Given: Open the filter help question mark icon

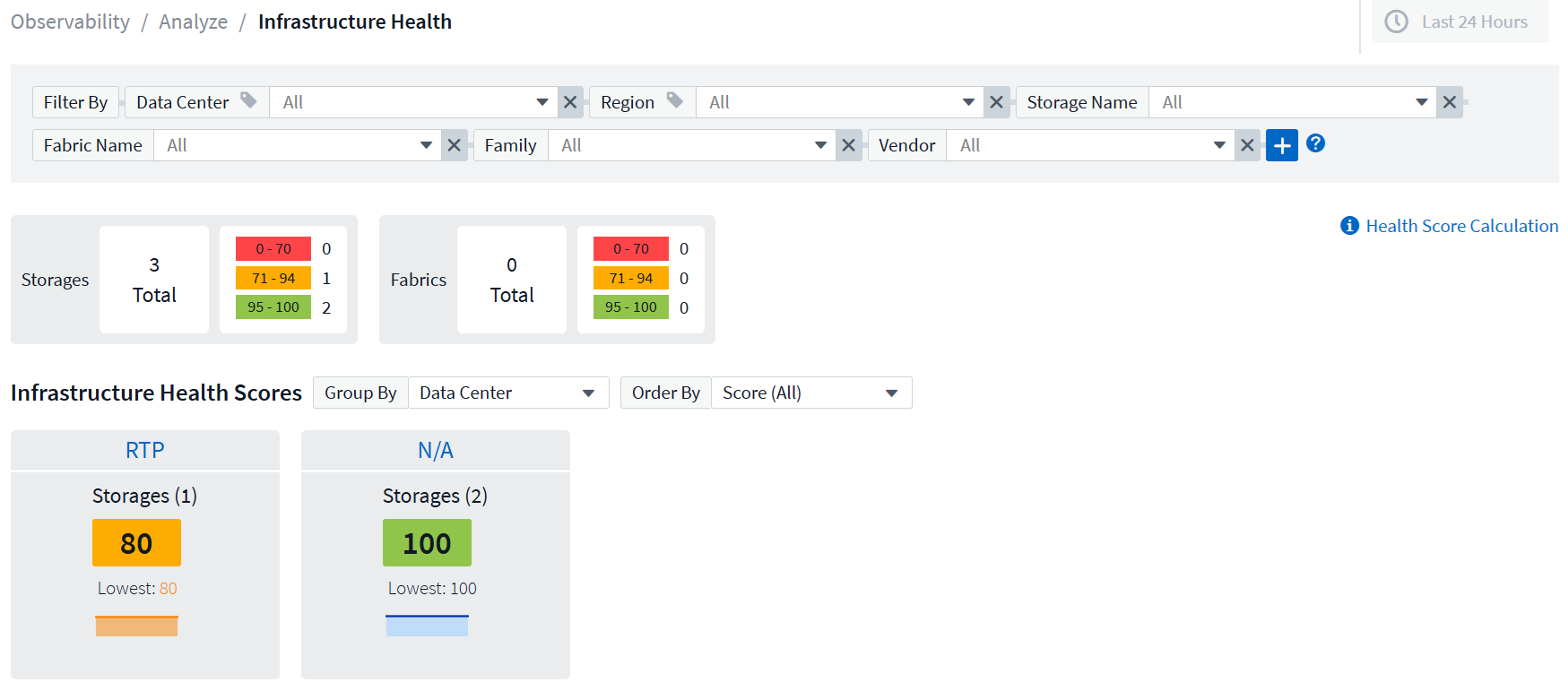Looking at the screenshot, I should [x=1315, y=143].
